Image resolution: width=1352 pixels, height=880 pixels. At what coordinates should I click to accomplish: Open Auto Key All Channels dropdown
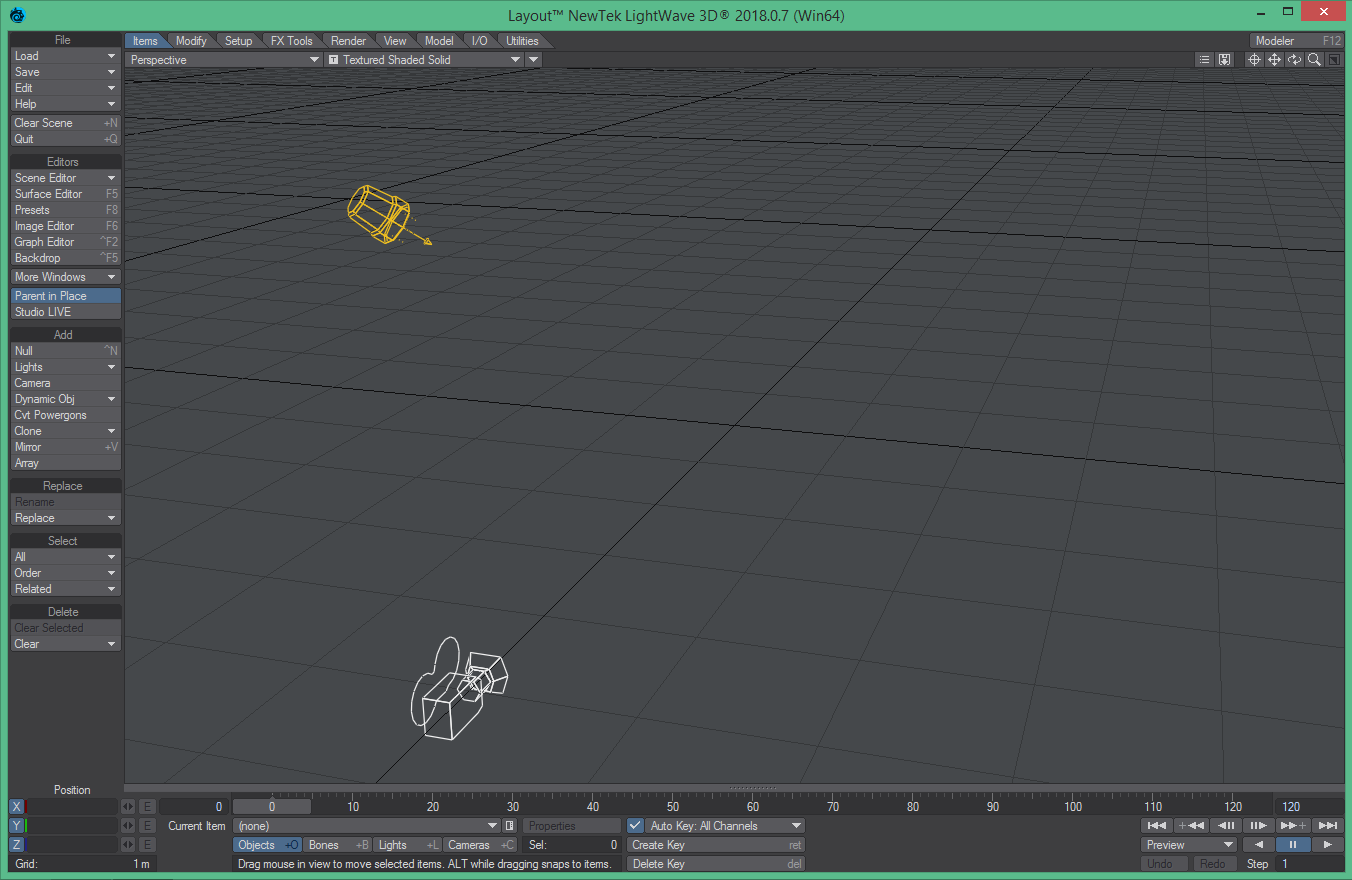coord(725,826)
